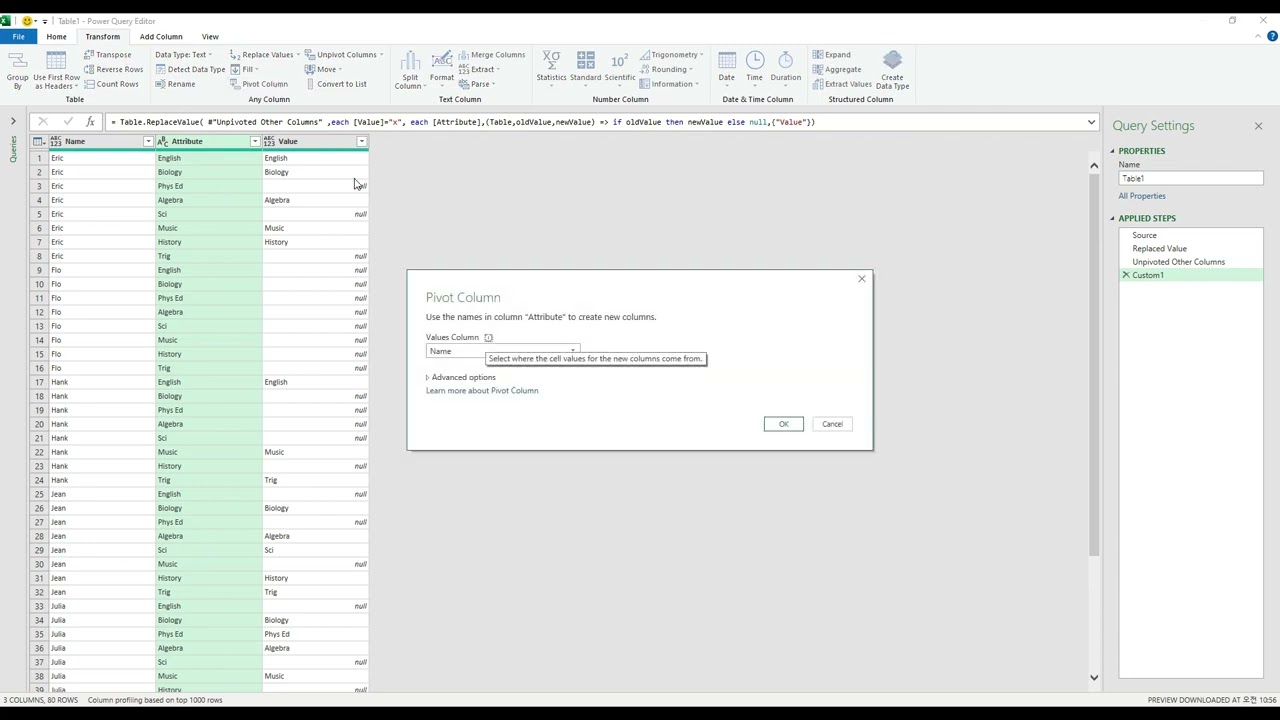
Task: Select the Replaced Value step
Action: [x=1159, y=248]
